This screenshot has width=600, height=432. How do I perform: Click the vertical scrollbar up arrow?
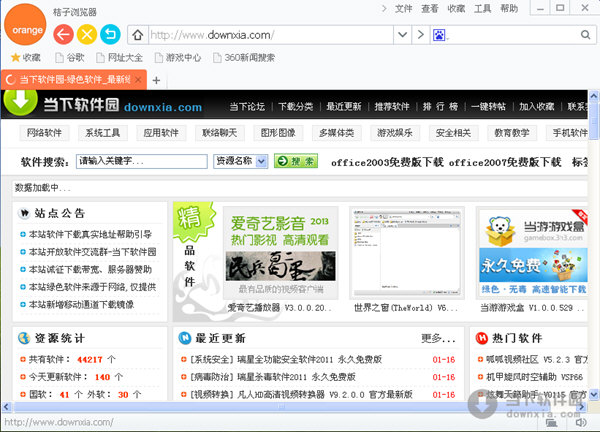(x=594, y=95)
